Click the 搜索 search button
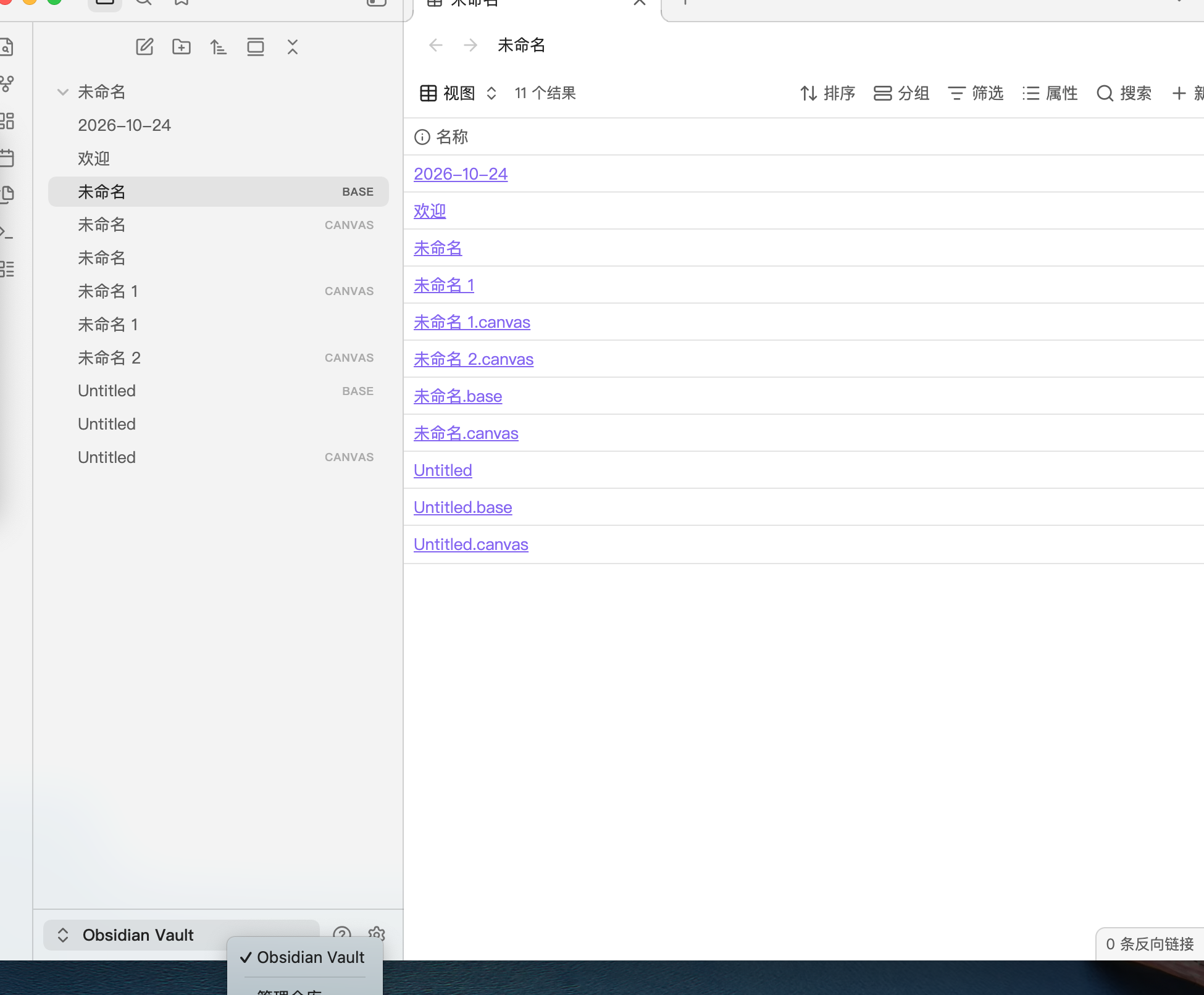Viewport: 1204px width, 995px height. (x=1124, y=93)
